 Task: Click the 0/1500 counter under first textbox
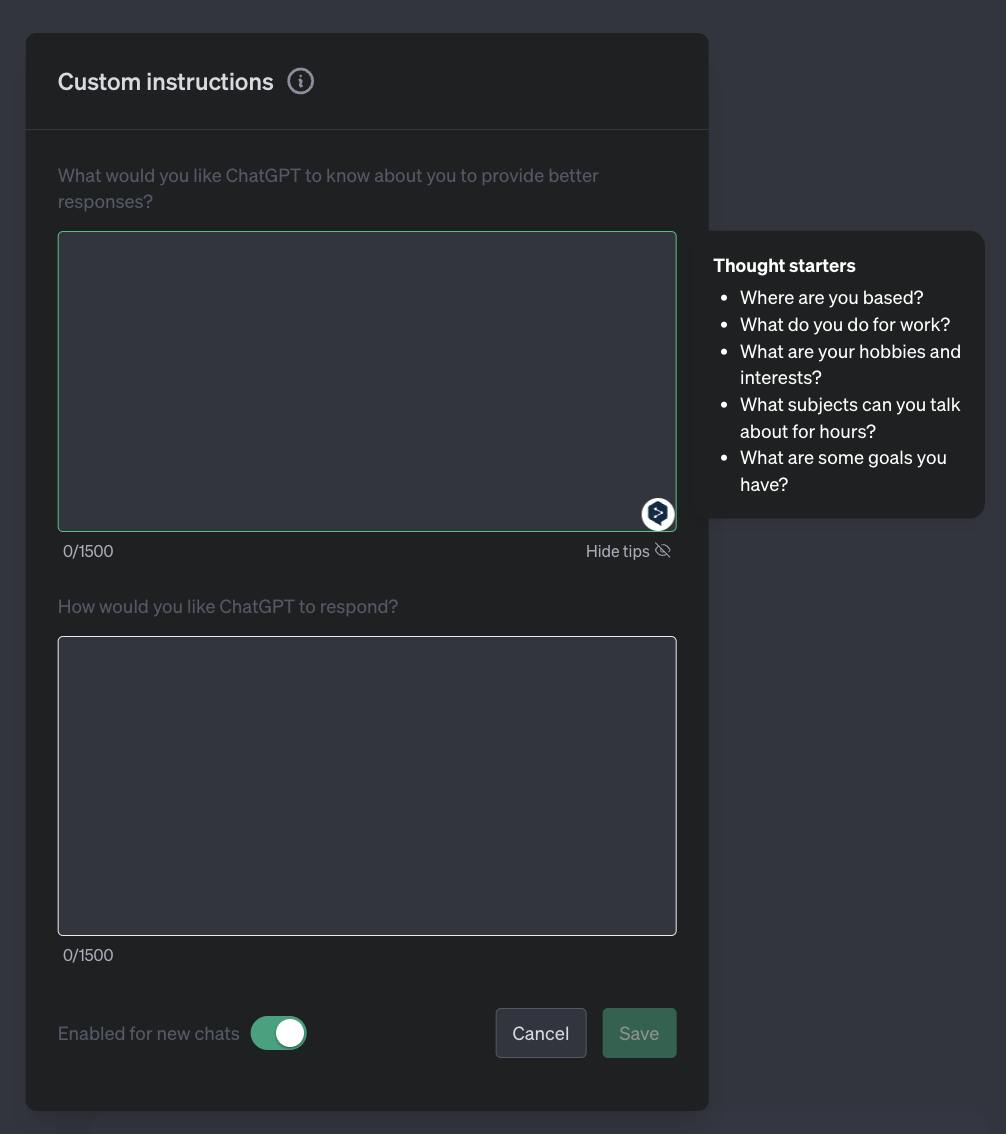88,551
